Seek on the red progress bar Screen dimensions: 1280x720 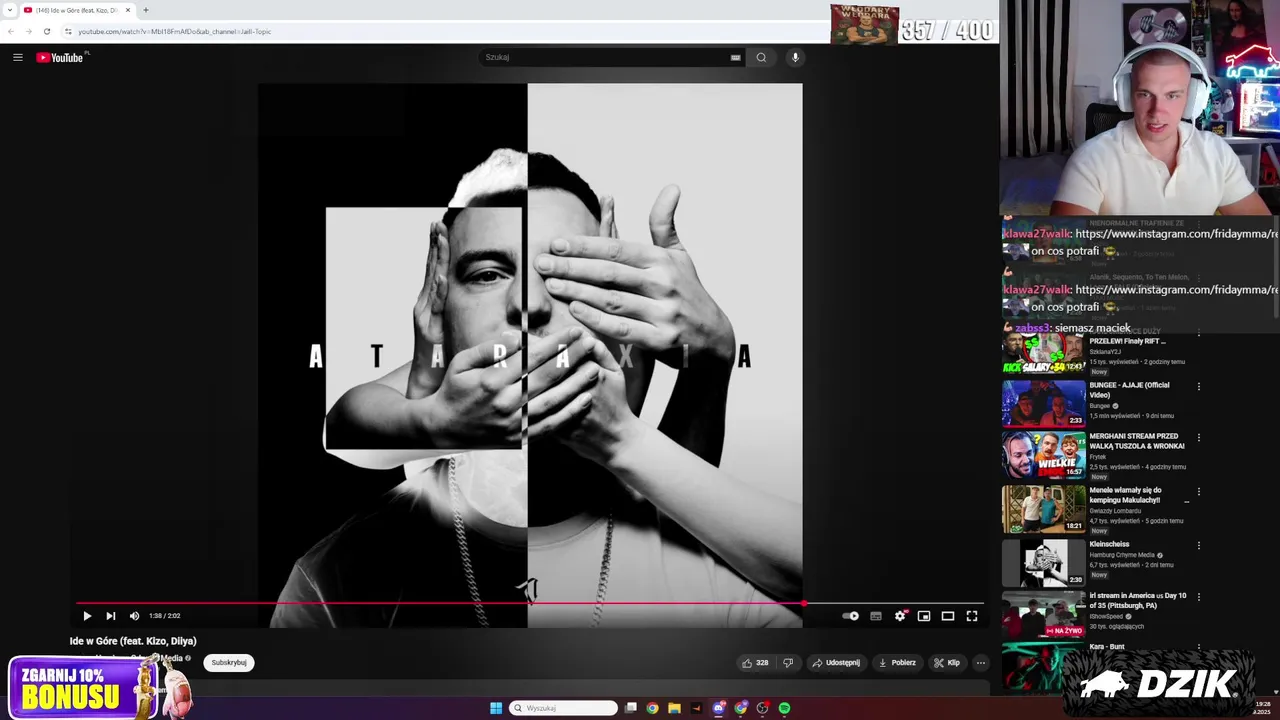point(529,603)
